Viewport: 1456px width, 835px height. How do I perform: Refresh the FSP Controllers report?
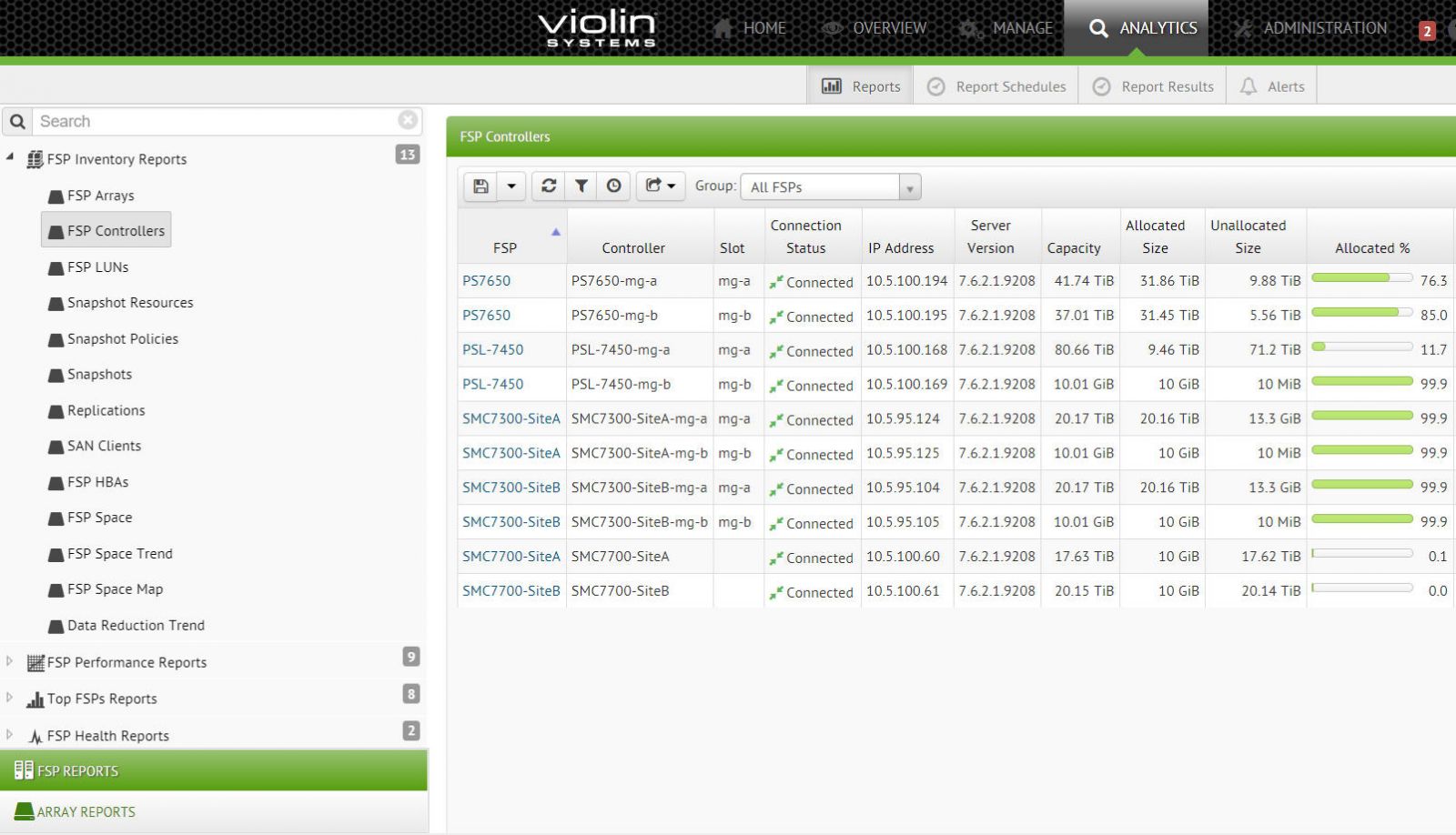[548, 186]
